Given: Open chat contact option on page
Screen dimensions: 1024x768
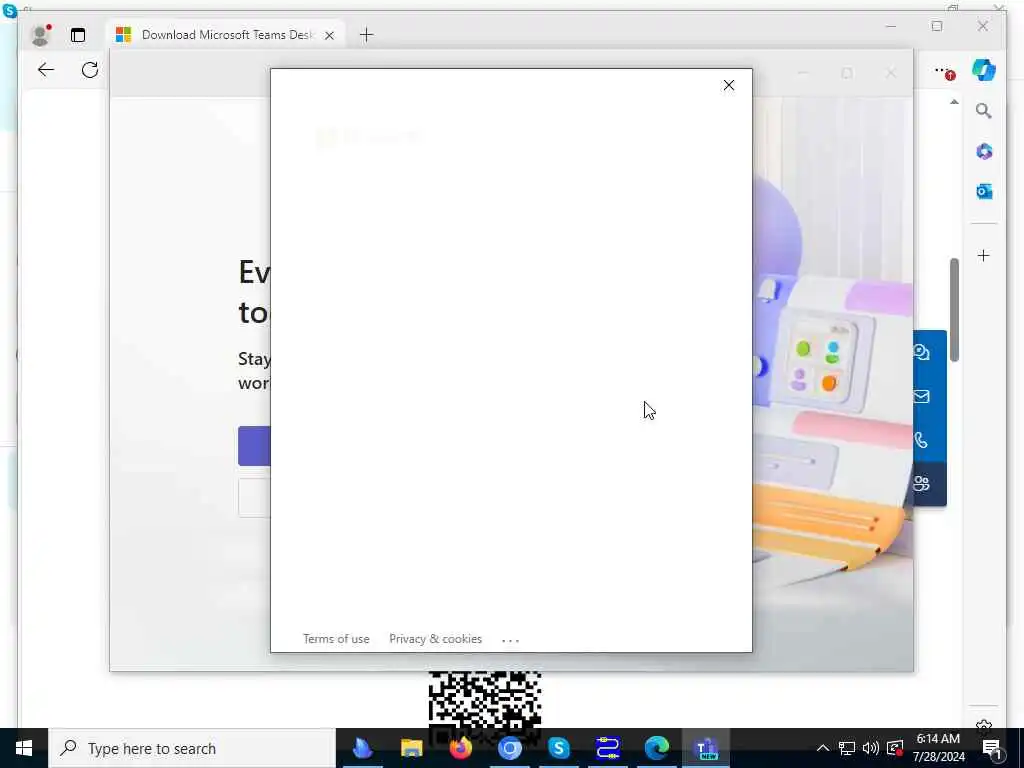Looking at the screenshot, I should [921, 353].
